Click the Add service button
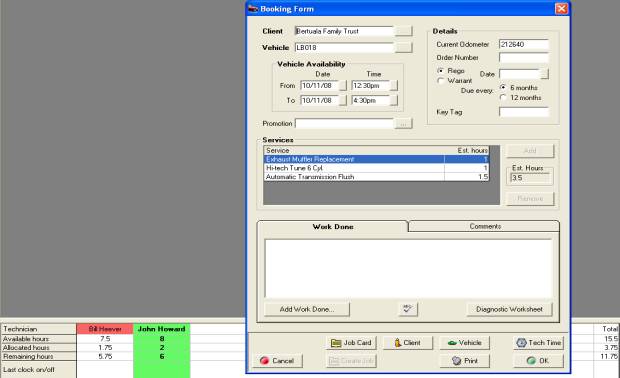620x378 pixels. click(530, 151)
